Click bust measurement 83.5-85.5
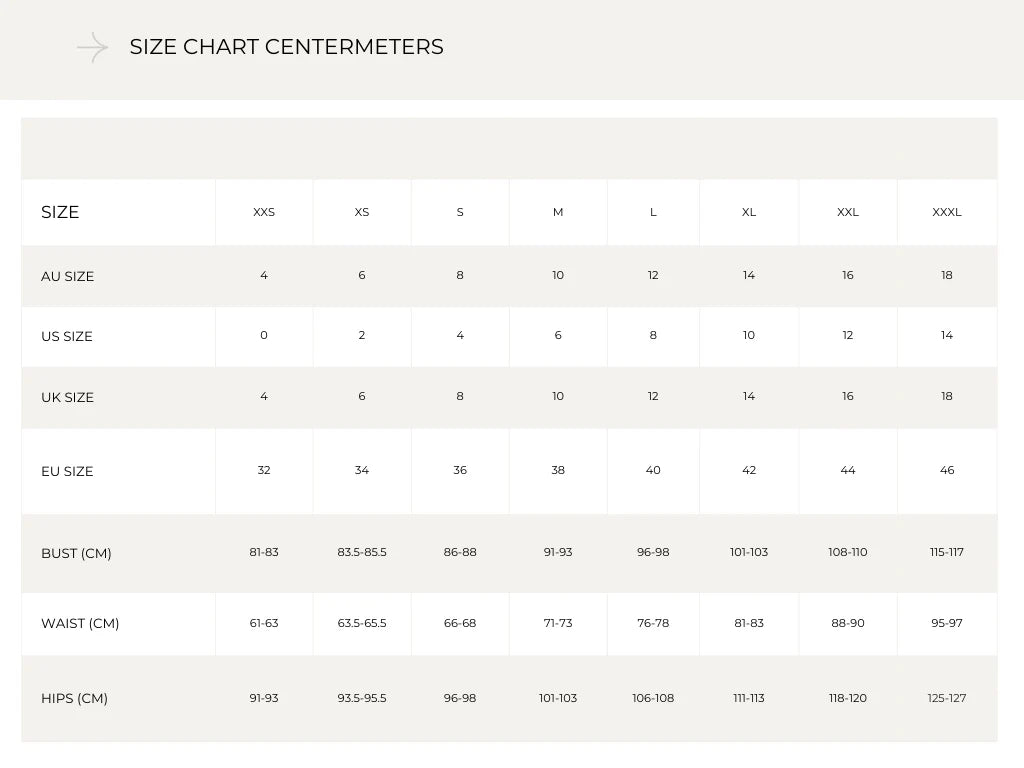The width and height of the screenshot is (1024, 768). point(362,552)
